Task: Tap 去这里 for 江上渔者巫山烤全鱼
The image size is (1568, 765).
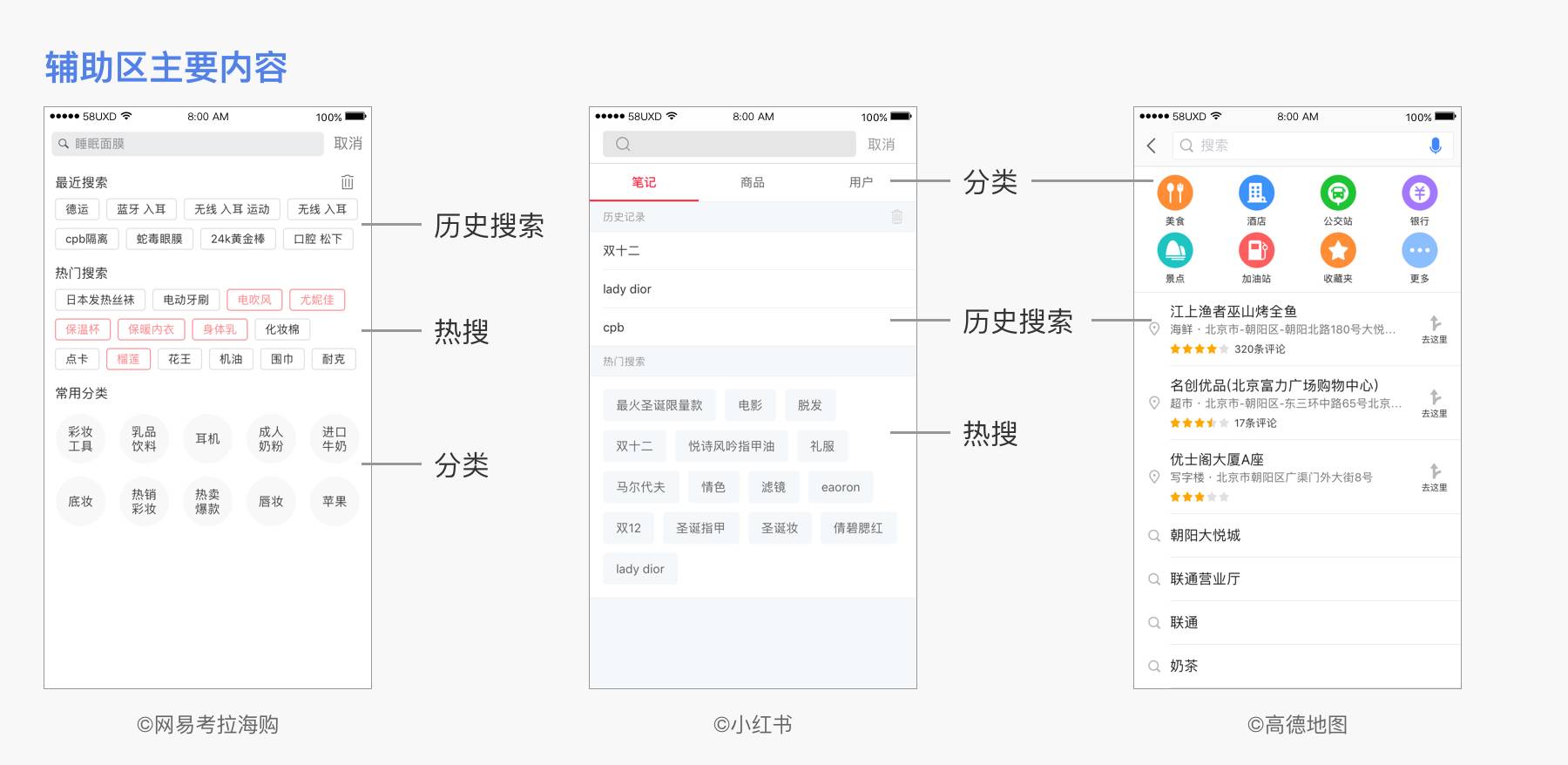Action: (x=1434, y=329)
